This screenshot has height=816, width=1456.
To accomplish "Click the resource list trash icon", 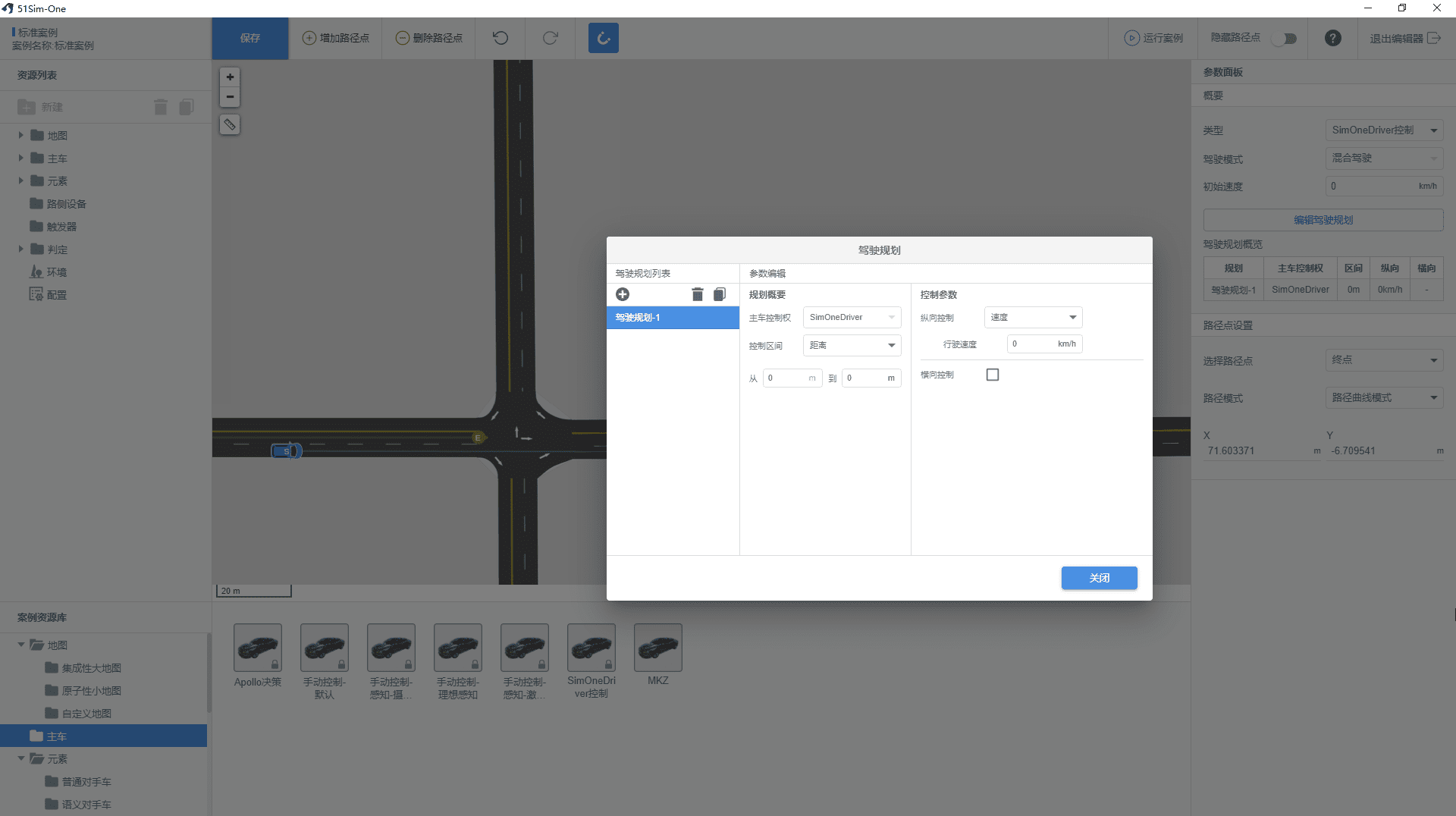I will point(161,107).
